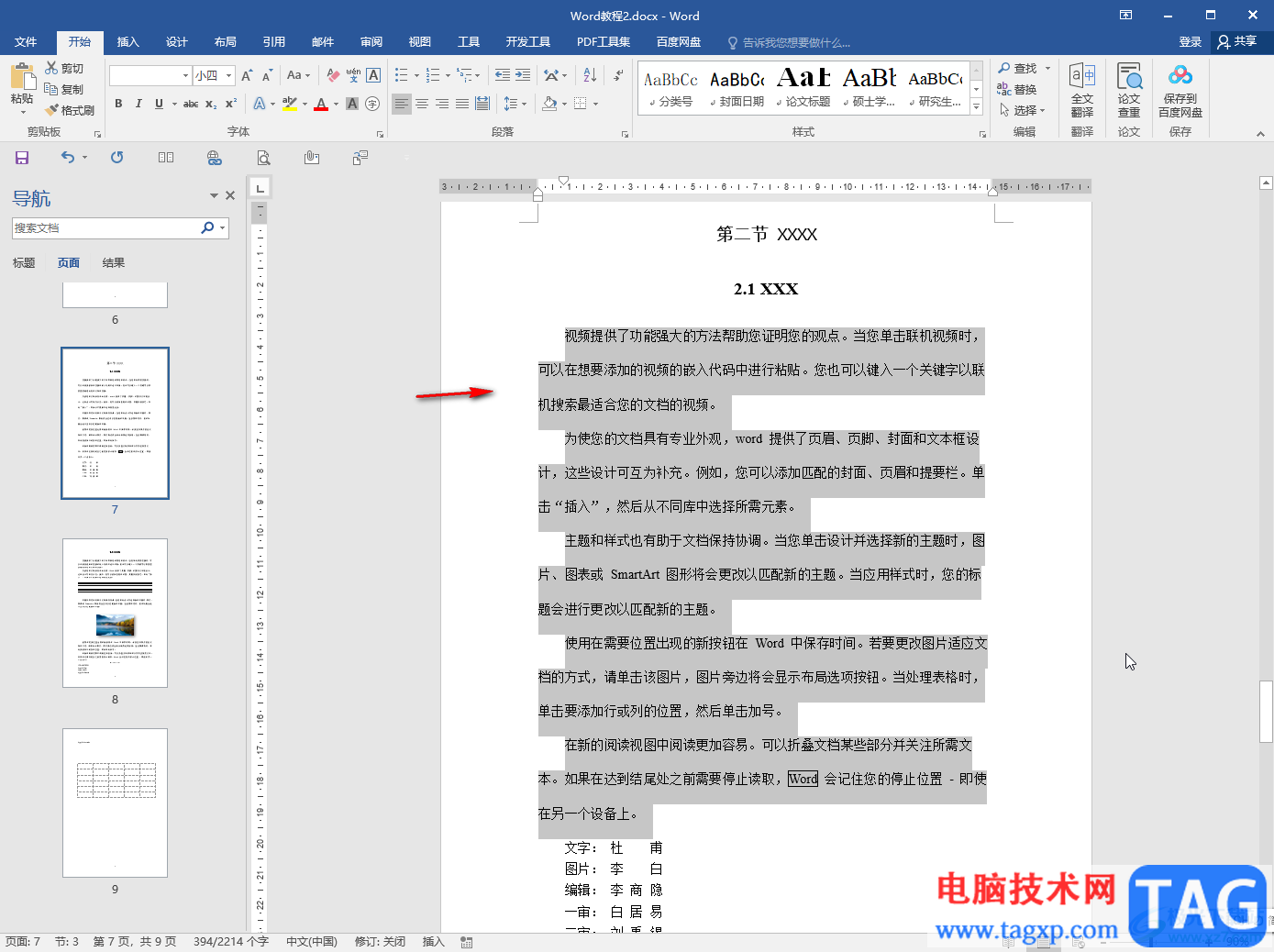
Task: Apply enclosed character (字) icon
Action: (372, 104)
